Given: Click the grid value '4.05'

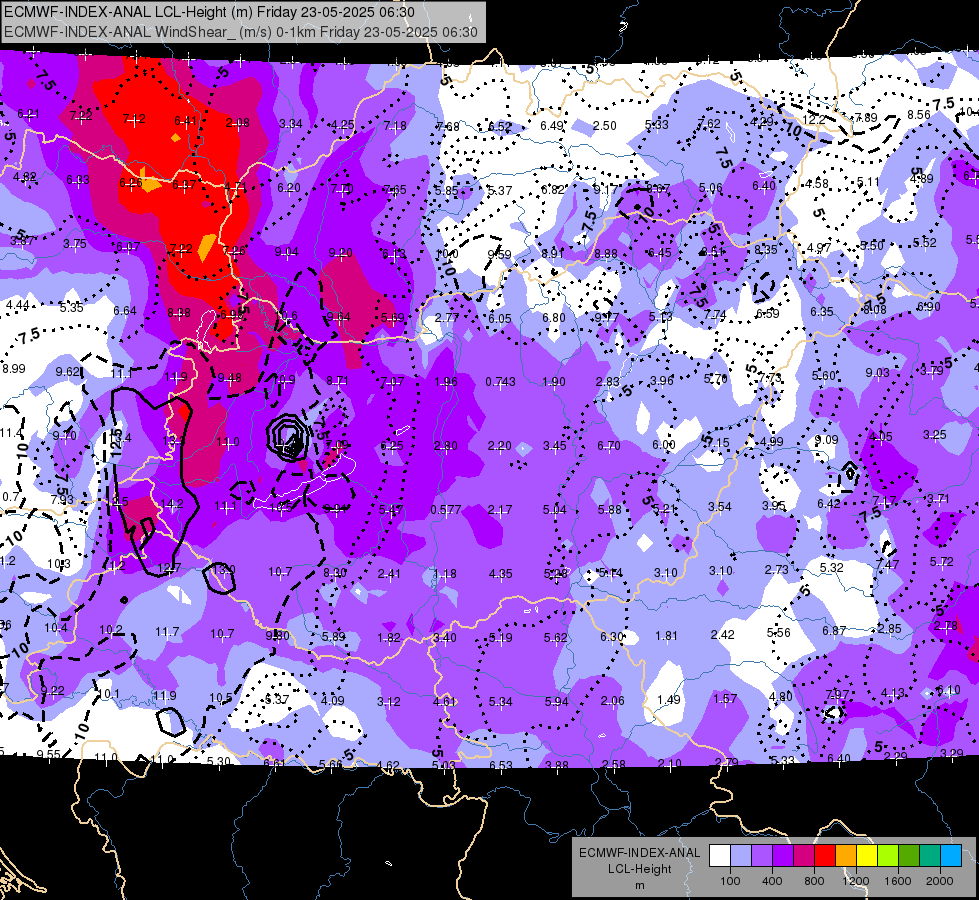Looking at the screenshot, I should 880,437.
